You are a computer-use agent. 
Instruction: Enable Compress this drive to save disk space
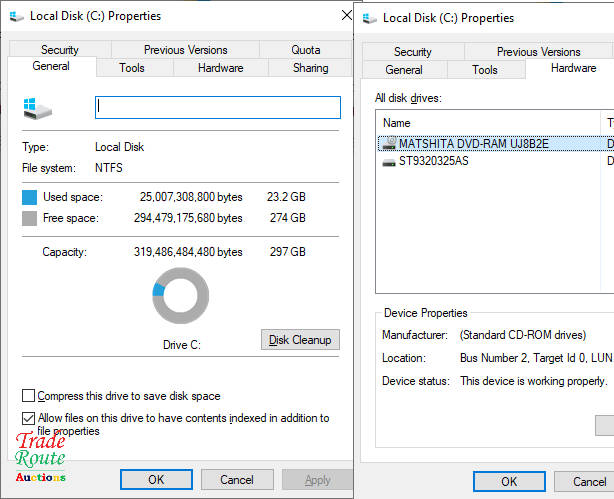[28, 396]
